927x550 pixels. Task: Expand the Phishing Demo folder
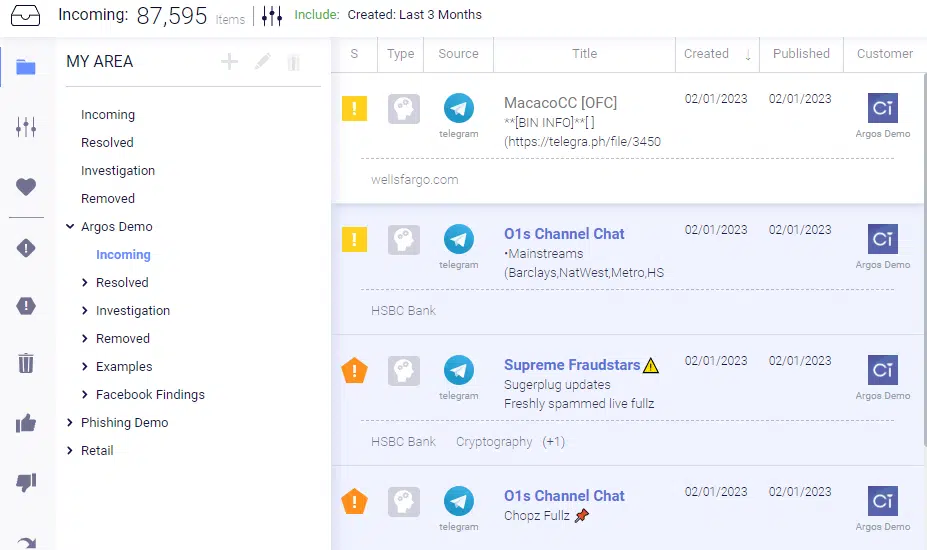(70, 423)
